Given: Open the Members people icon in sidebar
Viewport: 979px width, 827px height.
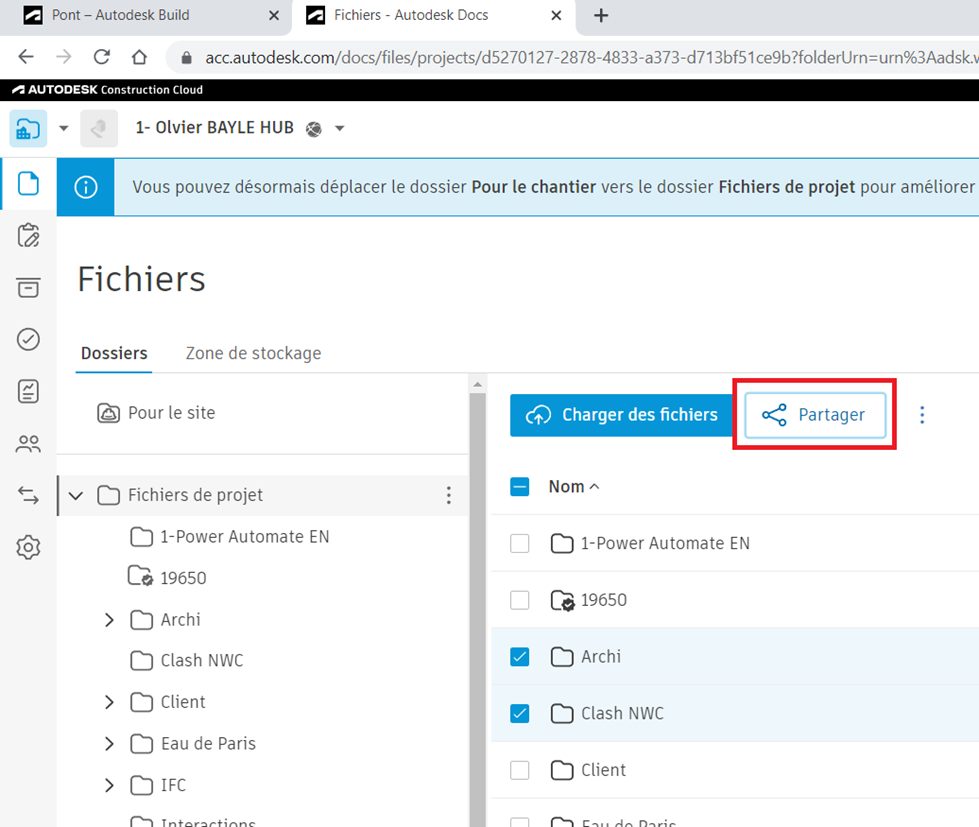Looking at the screenshot, I should point(28,444).
